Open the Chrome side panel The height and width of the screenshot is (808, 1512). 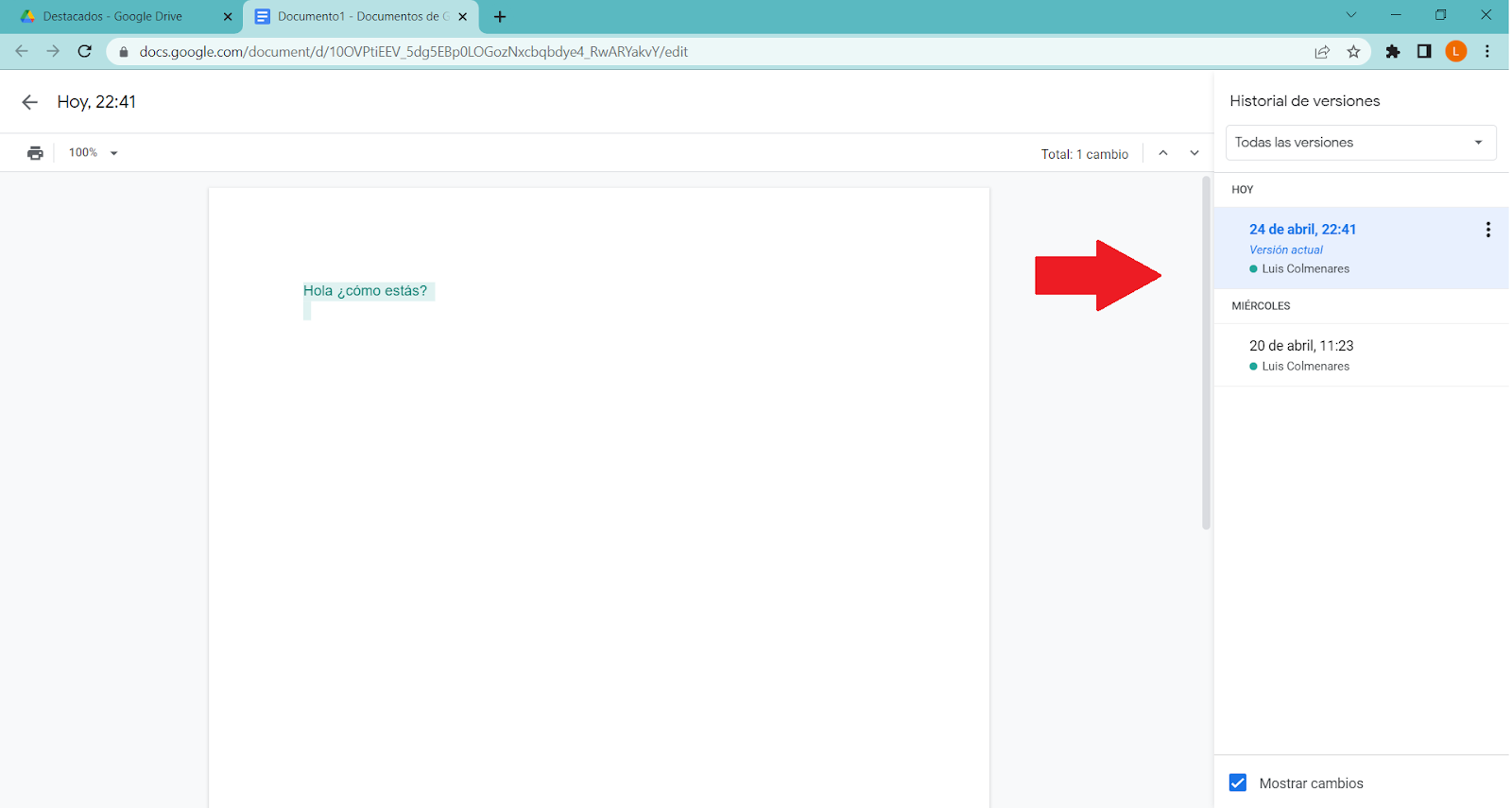pyautogui.click(x=1424, y=52)
